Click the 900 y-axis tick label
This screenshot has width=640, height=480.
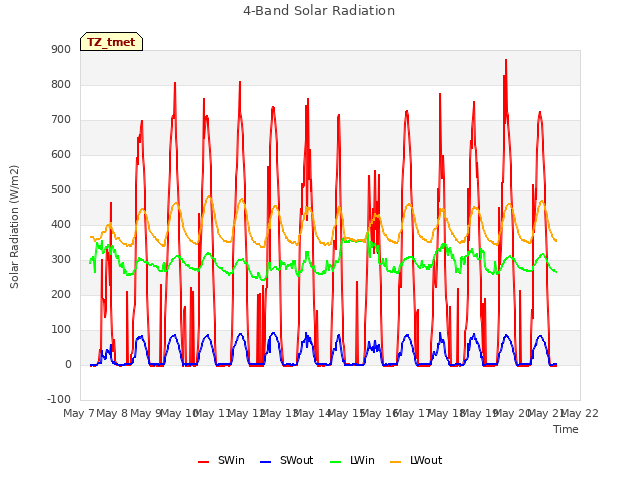click(61, 49)
